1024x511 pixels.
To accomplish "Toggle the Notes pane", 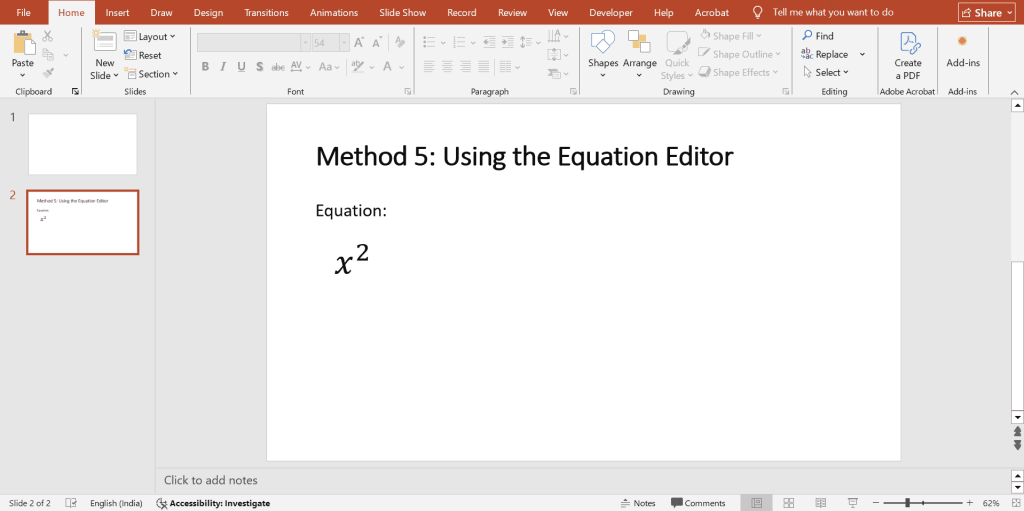I will (637, 503).
